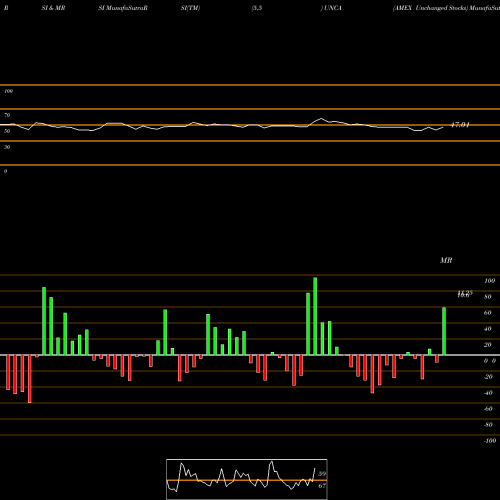Image resolution: width=500 pixels, height=500 pixels.
Task: Click the 'SI MunafaSutraR' header label
Action: point(123,8)
